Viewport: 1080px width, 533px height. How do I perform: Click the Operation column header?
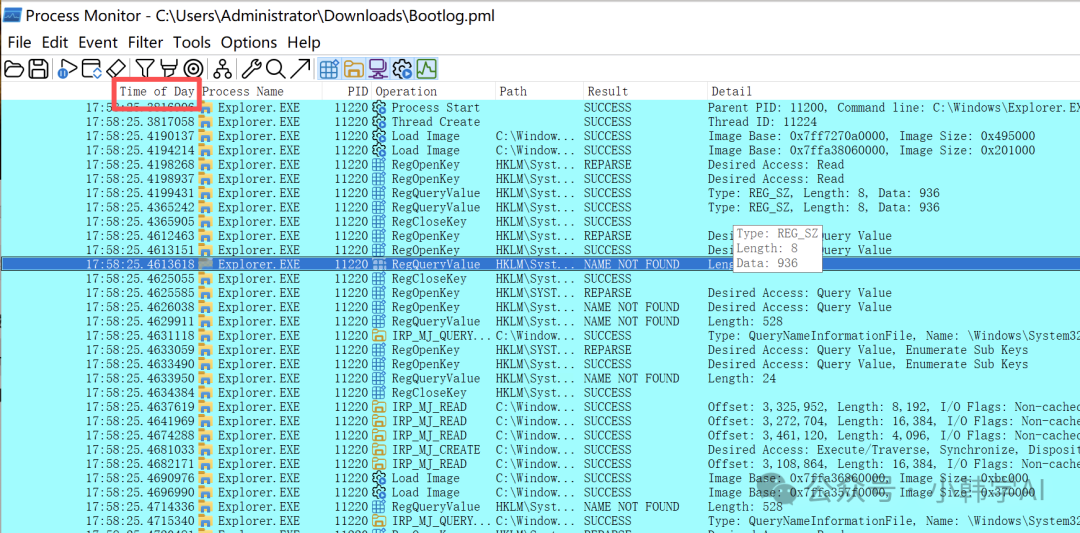[x=405, y=92]
